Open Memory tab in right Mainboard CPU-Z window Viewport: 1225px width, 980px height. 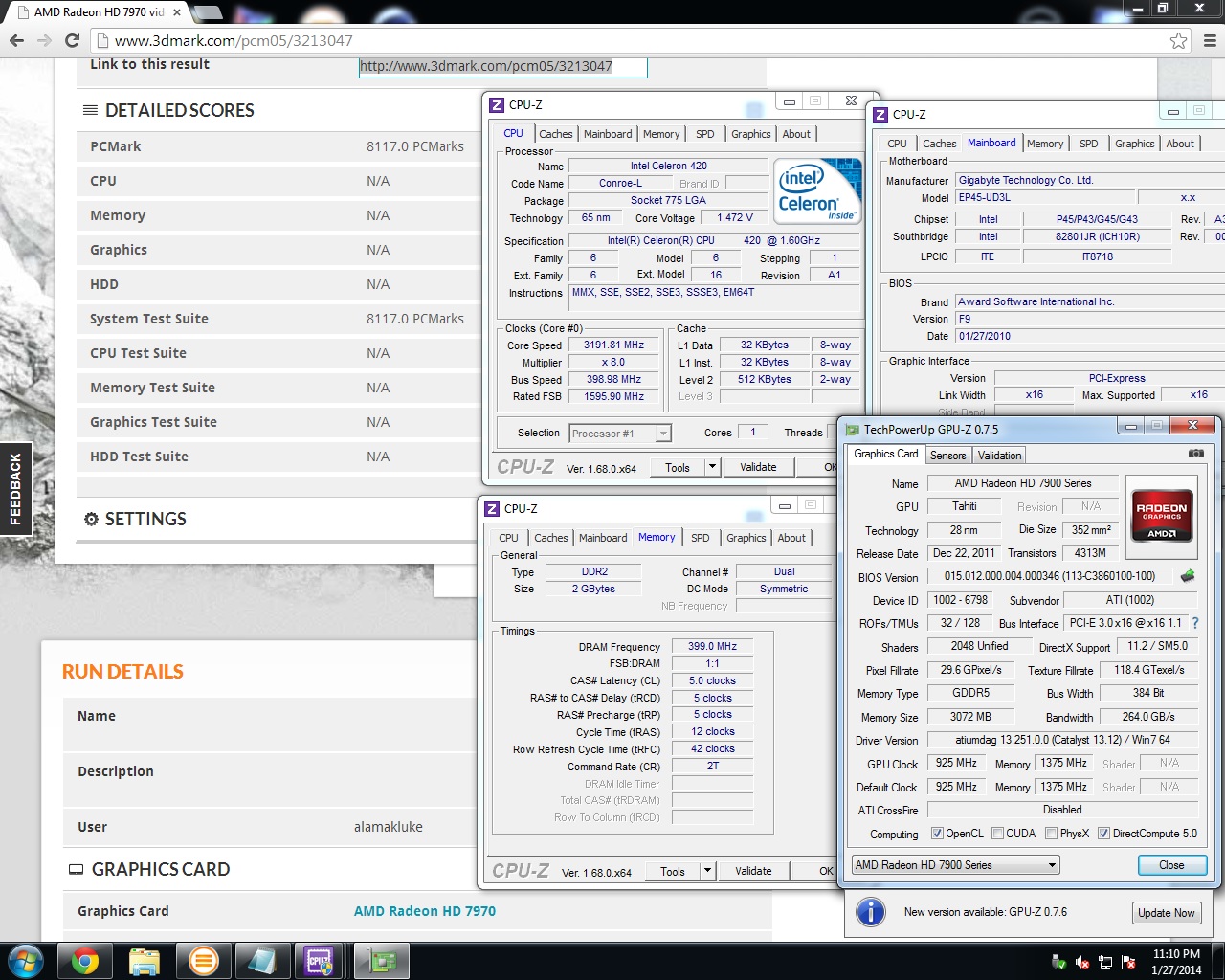click(1045, 144)
